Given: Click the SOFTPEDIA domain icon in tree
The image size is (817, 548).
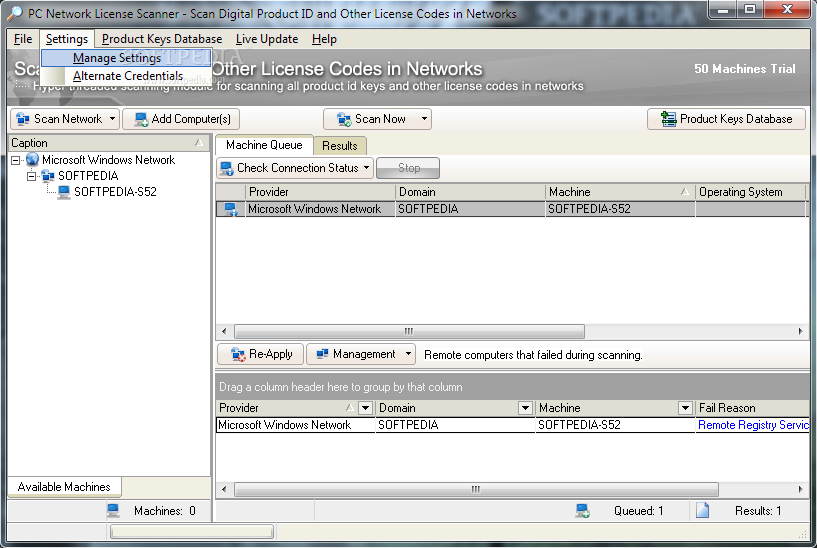Looking at the screenshot, I should (x=48, y=176).
